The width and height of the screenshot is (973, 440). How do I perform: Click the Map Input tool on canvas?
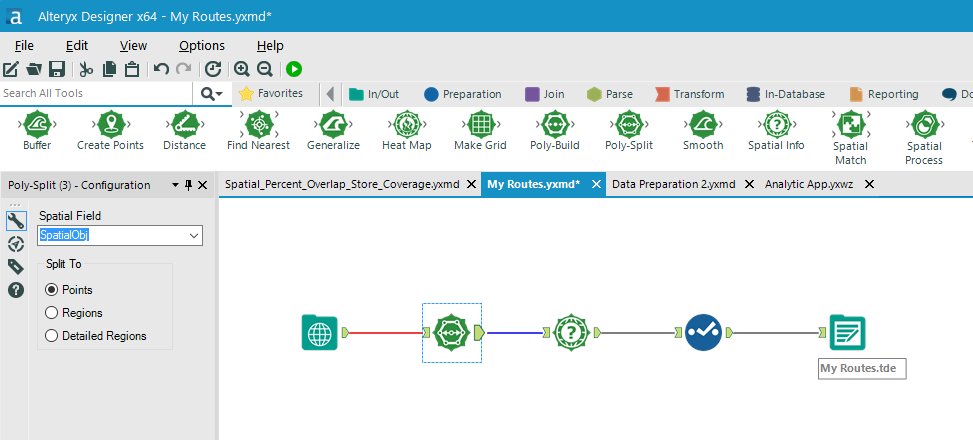pyautogui.click(x=320, y=333)
